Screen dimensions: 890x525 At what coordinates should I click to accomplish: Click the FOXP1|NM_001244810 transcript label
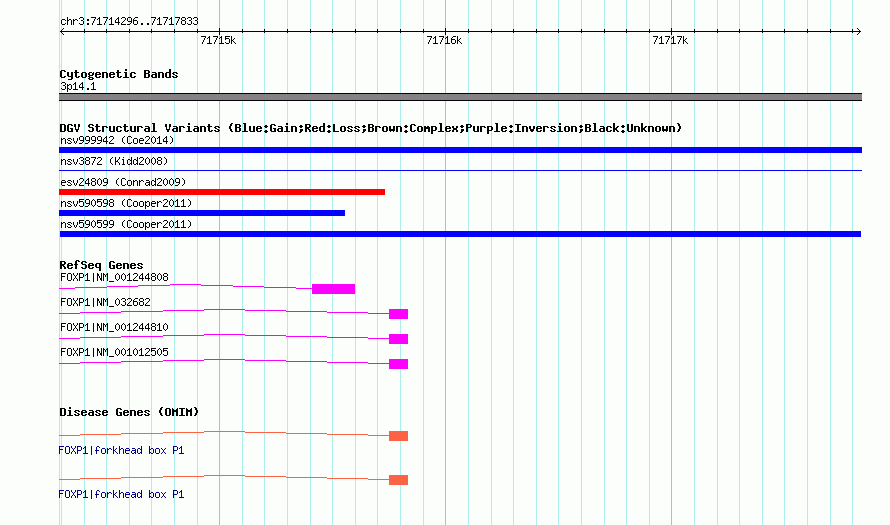114,327
